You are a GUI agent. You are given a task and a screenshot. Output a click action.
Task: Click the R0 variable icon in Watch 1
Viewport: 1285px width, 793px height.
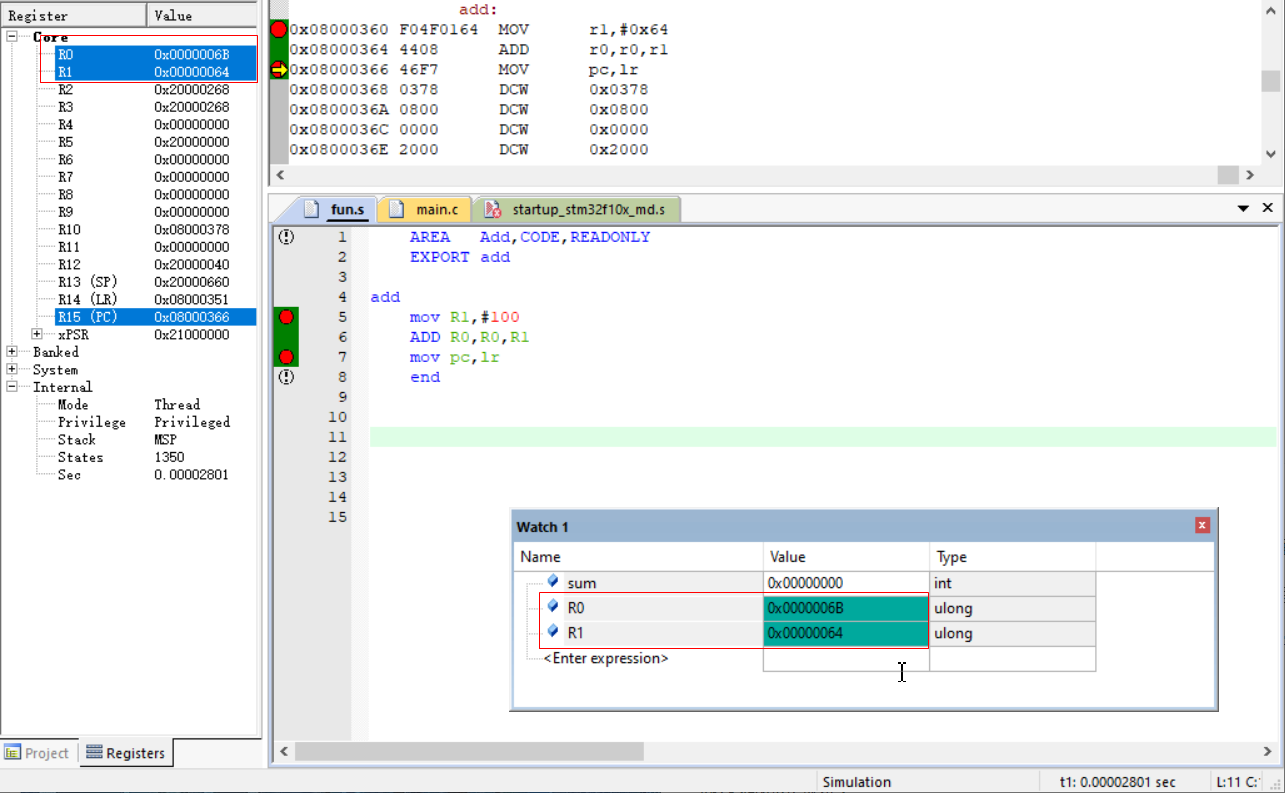[553, 606]
